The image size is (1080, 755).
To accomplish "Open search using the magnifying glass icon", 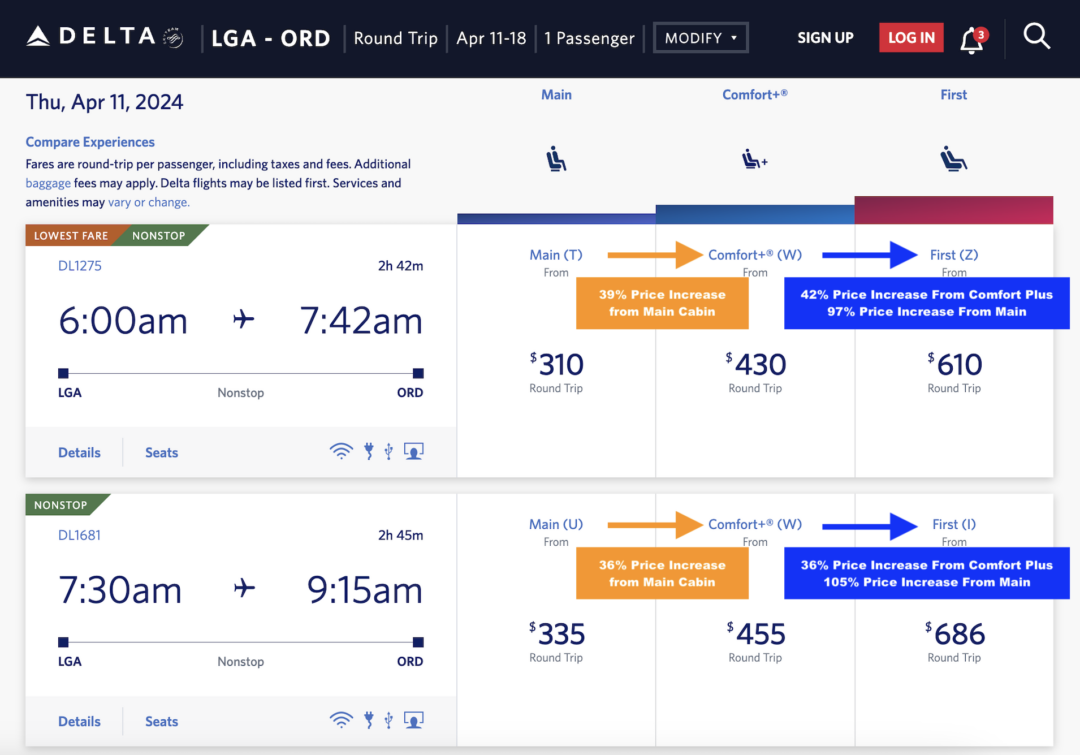I will (1036, 36).
